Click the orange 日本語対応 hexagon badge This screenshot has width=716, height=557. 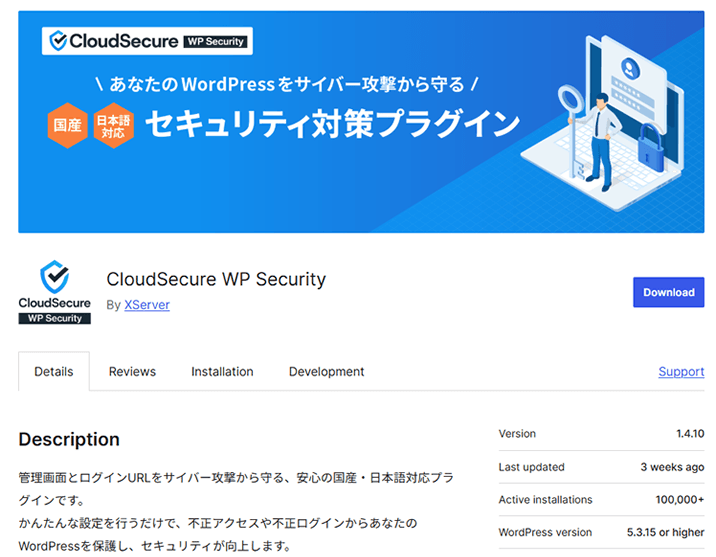click(113, 126)
